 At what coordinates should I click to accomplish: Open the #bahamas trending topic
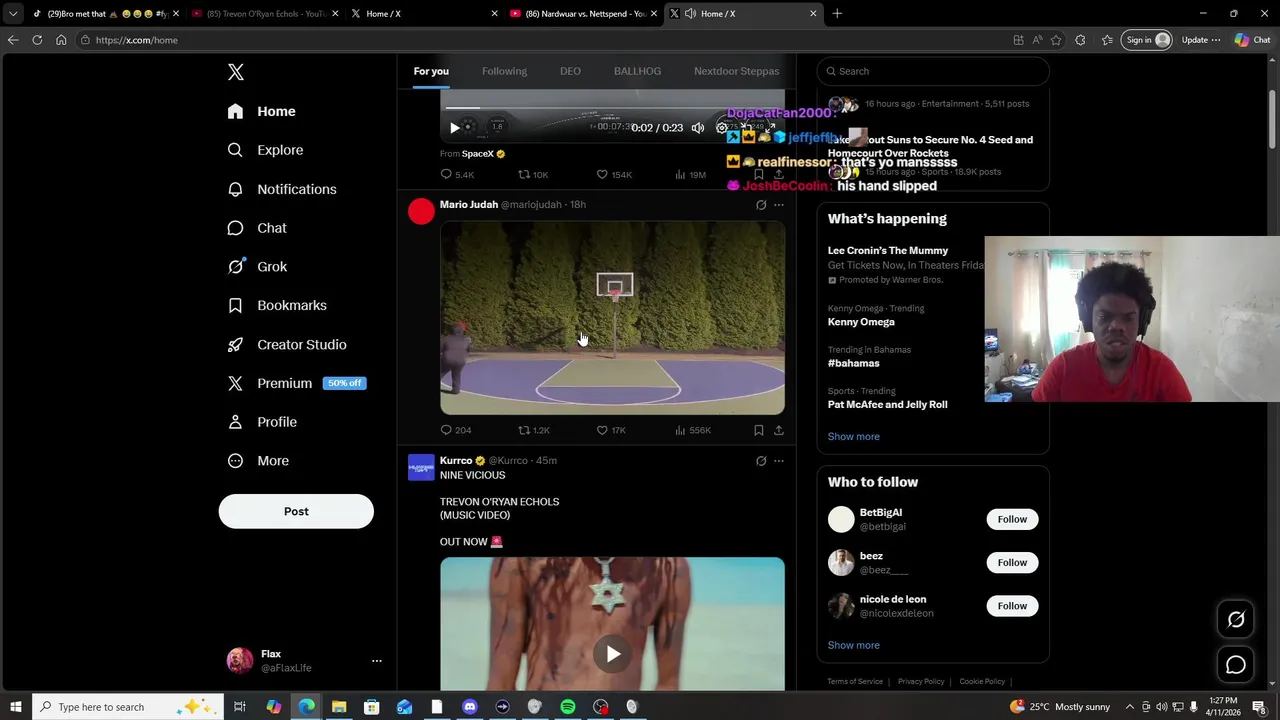coord(854,363)
